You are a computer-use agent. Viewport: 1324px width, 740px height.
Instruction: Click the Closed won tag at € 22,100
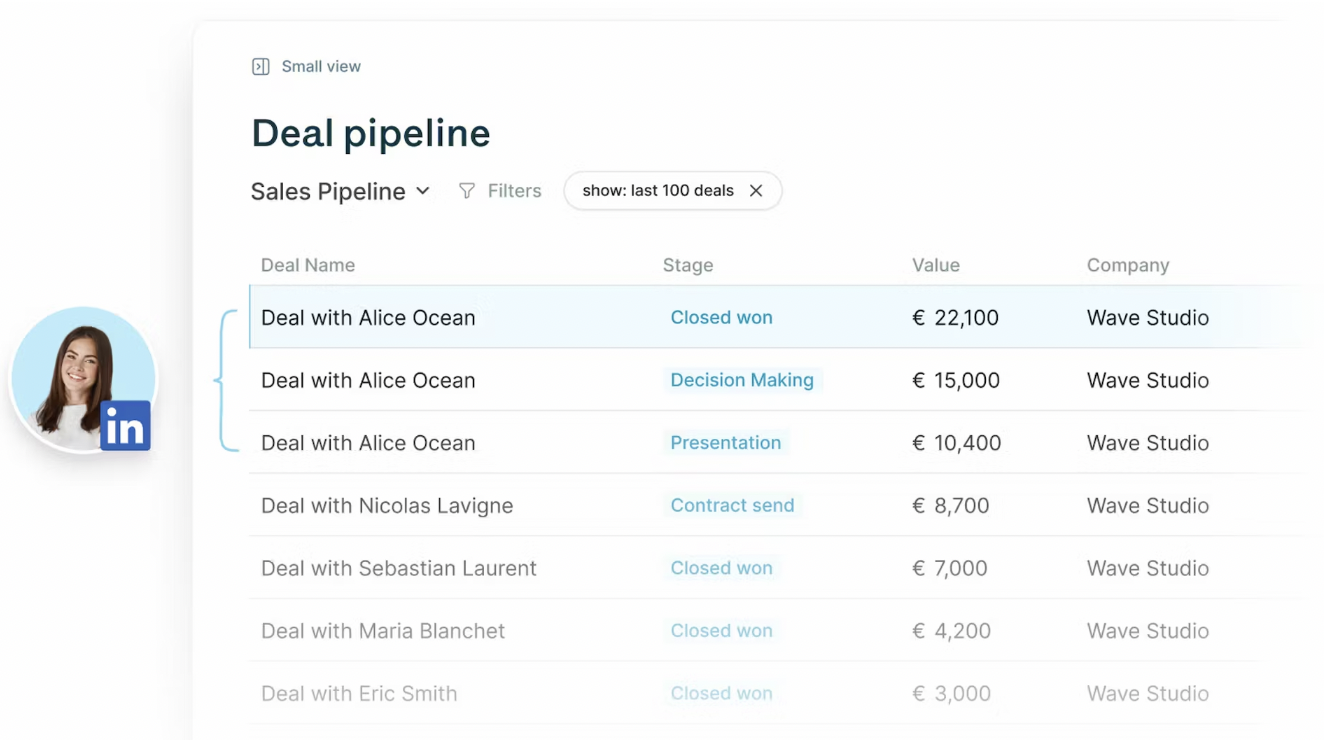pos(721,317)
